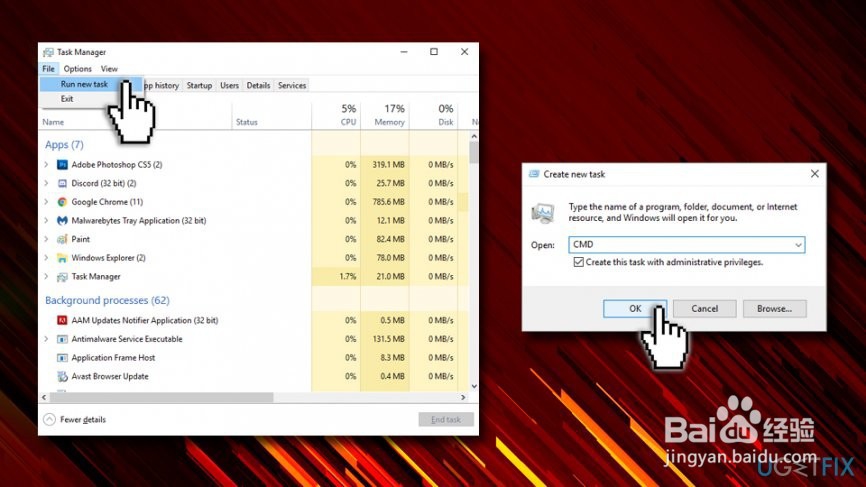The width and height of the screenshot is (866, 487).
Task: Switch to the Startup tab
Action: [x=199, y=86]
